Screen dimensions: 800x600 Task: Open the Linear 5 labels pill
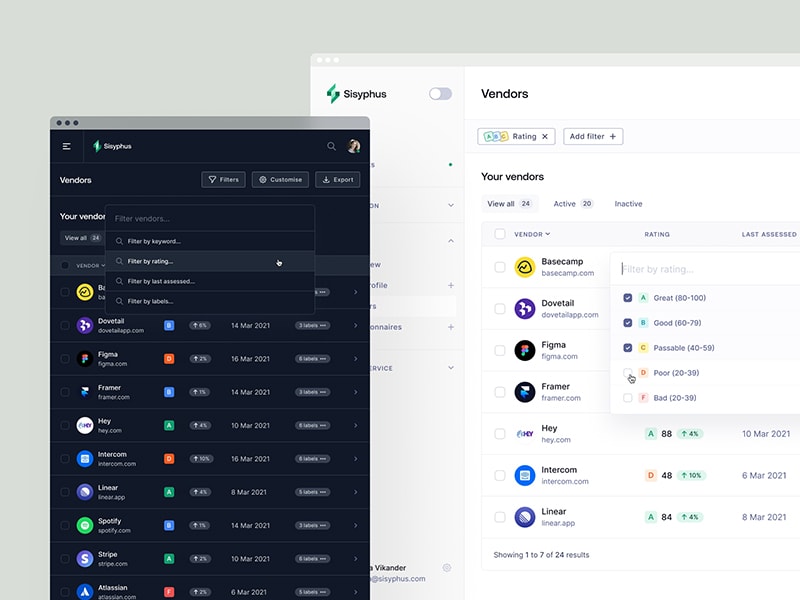312,492
